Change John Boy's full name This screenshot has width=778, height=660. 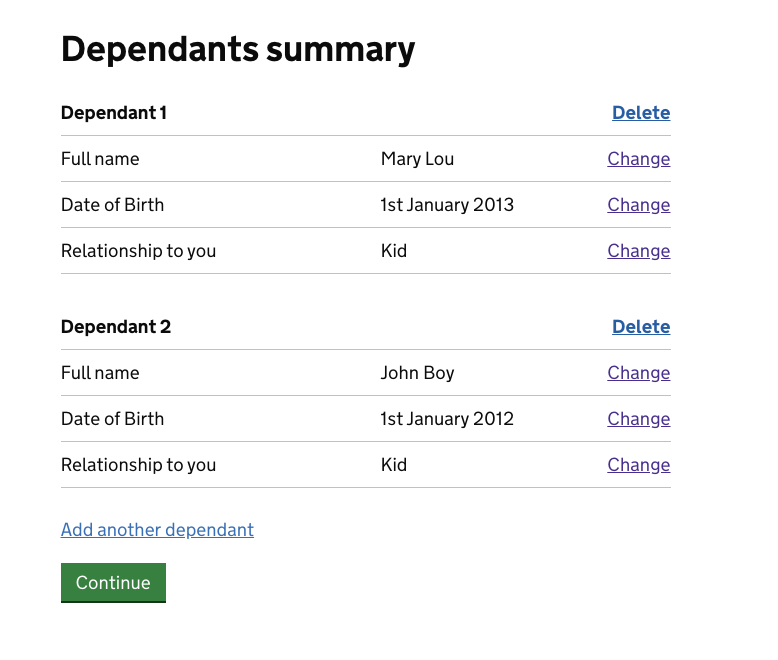[x=638, y=373]
